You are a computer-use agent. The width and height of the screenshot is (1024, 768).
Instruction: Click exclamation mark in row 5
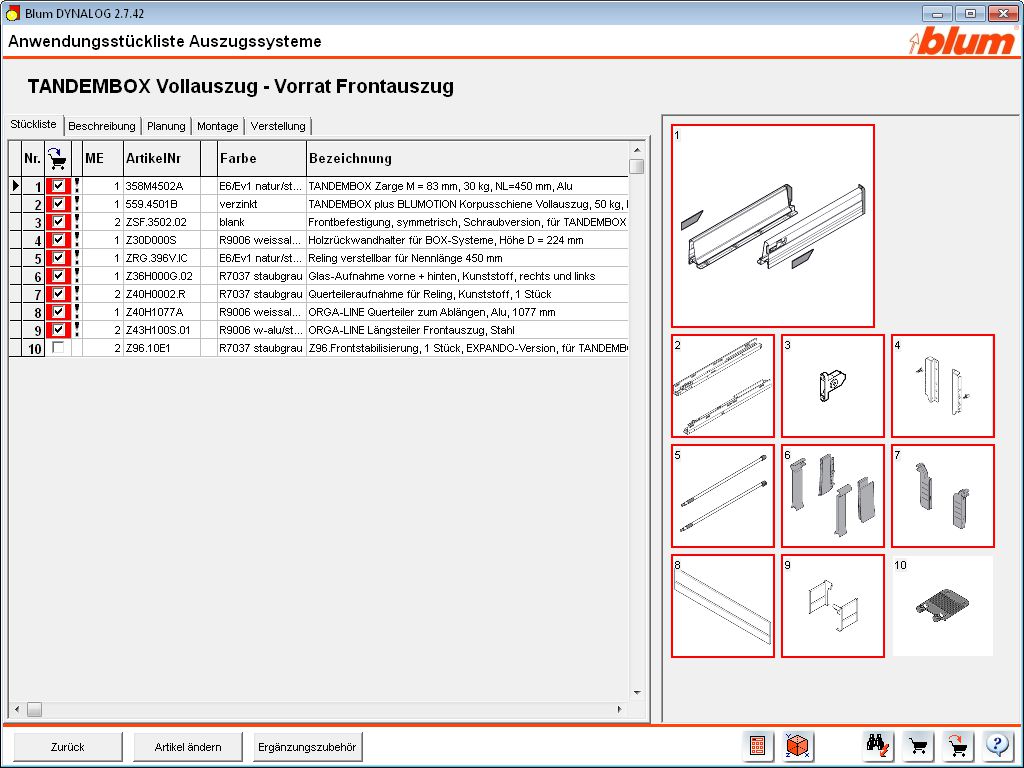(x=77, y=257)
